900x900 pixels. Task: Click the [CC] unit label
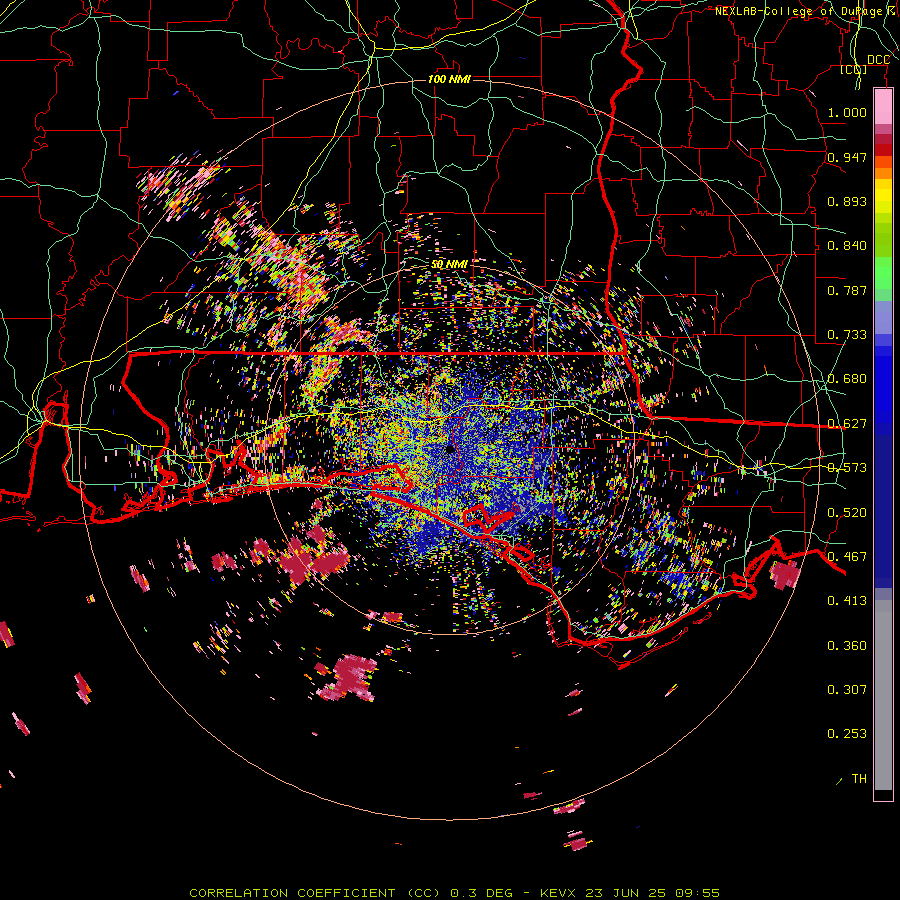pyautogui.click(x=854, y=69)
